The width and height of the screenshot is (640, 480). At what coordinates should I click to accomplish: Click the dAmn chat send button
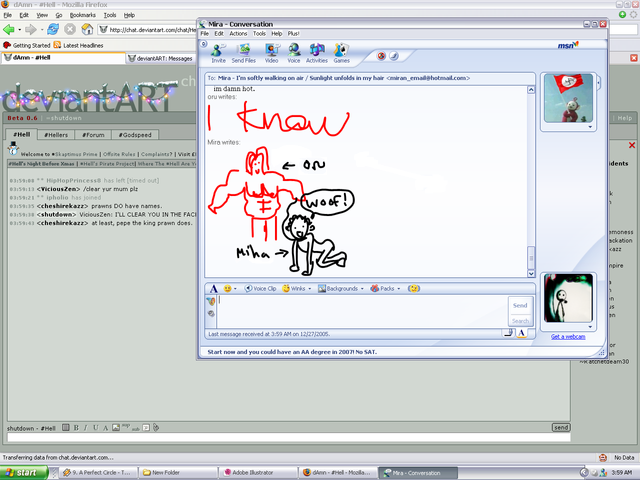[561, 427]
